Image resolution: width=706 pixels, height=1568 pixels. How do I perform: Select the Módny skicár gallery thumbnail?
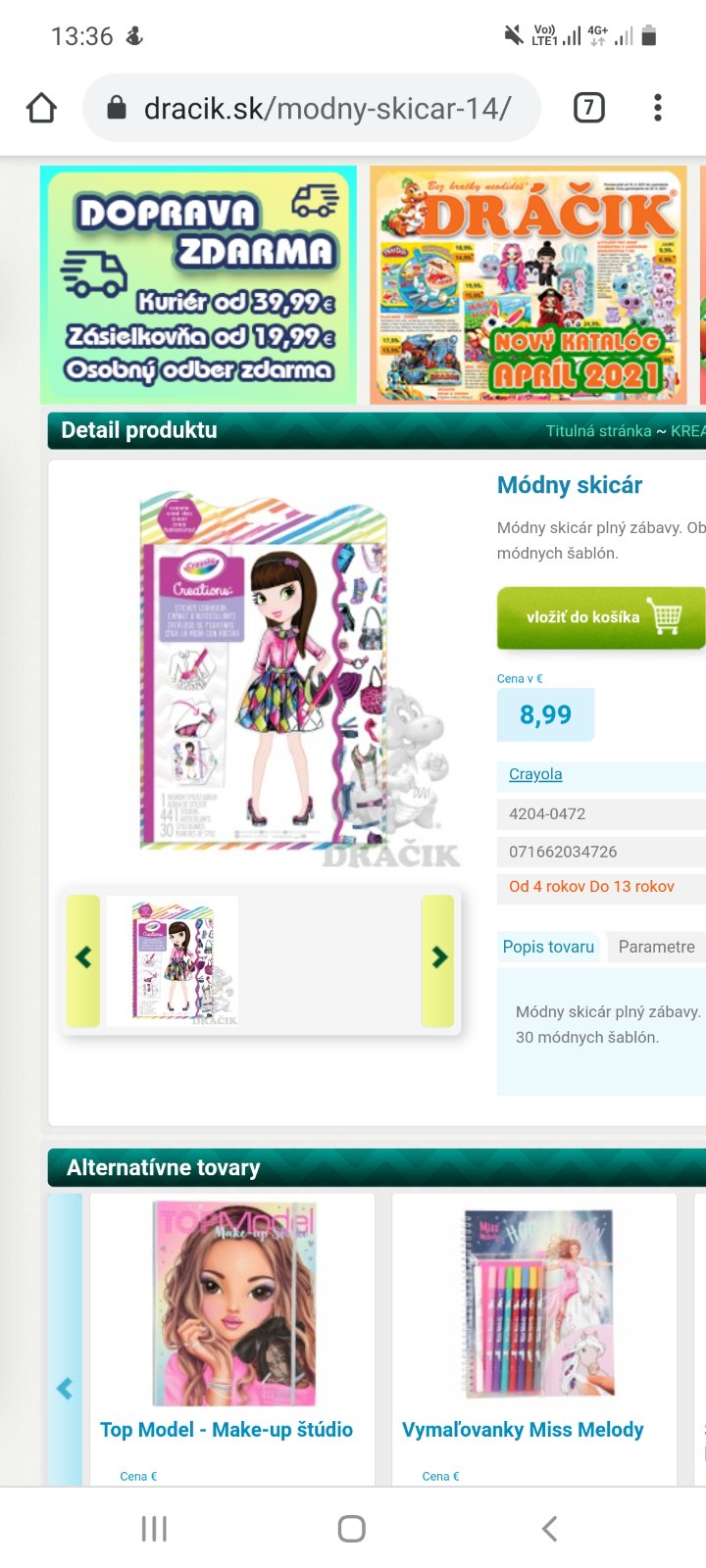coord(173,960)
